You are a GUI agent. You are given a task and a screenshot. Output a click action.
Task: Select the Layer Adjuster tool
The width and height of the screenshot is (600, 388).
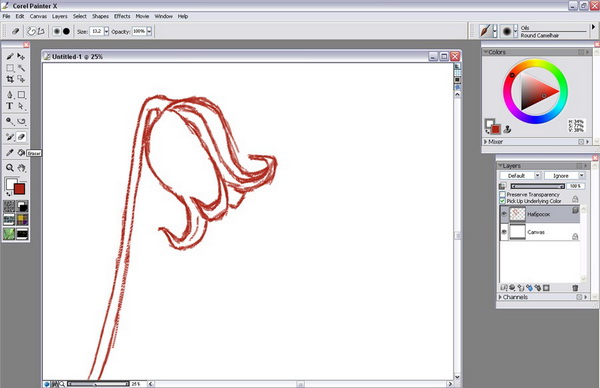click(21, 57)
